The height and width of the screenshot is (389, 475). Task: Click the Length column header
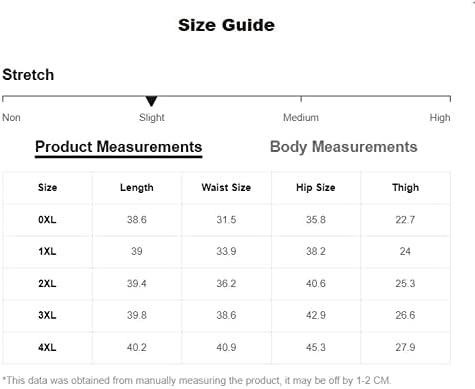point(137,188)
